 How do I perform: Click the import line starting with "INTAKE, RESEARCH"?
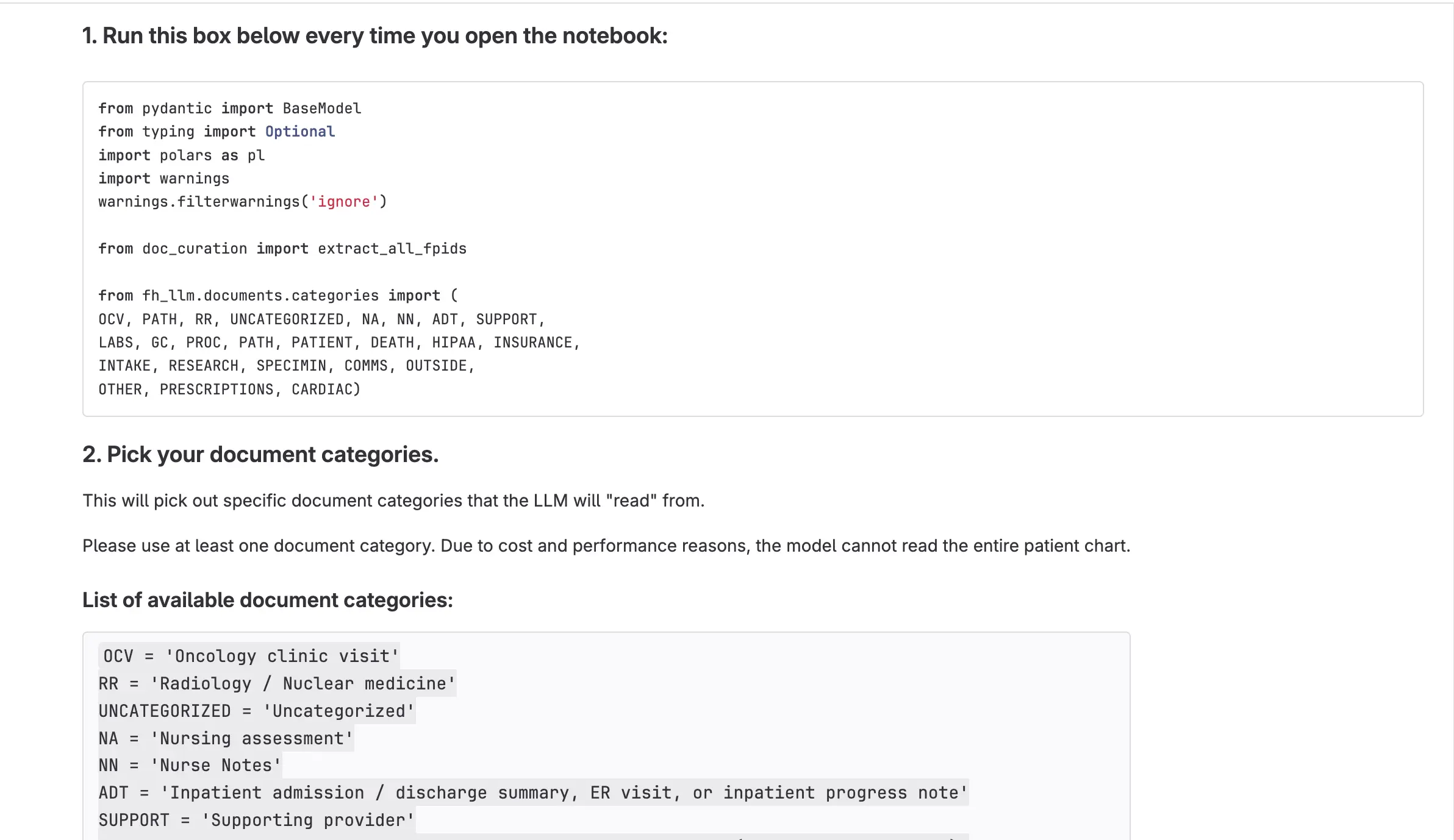click(287, 366)
